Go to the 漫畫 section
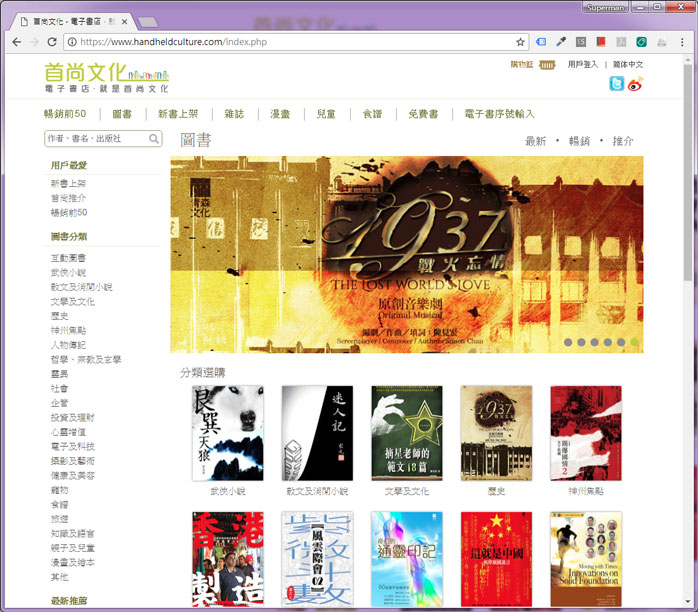Screen dimensions: 698x612 pyautogui.click(x=280, y=114)
